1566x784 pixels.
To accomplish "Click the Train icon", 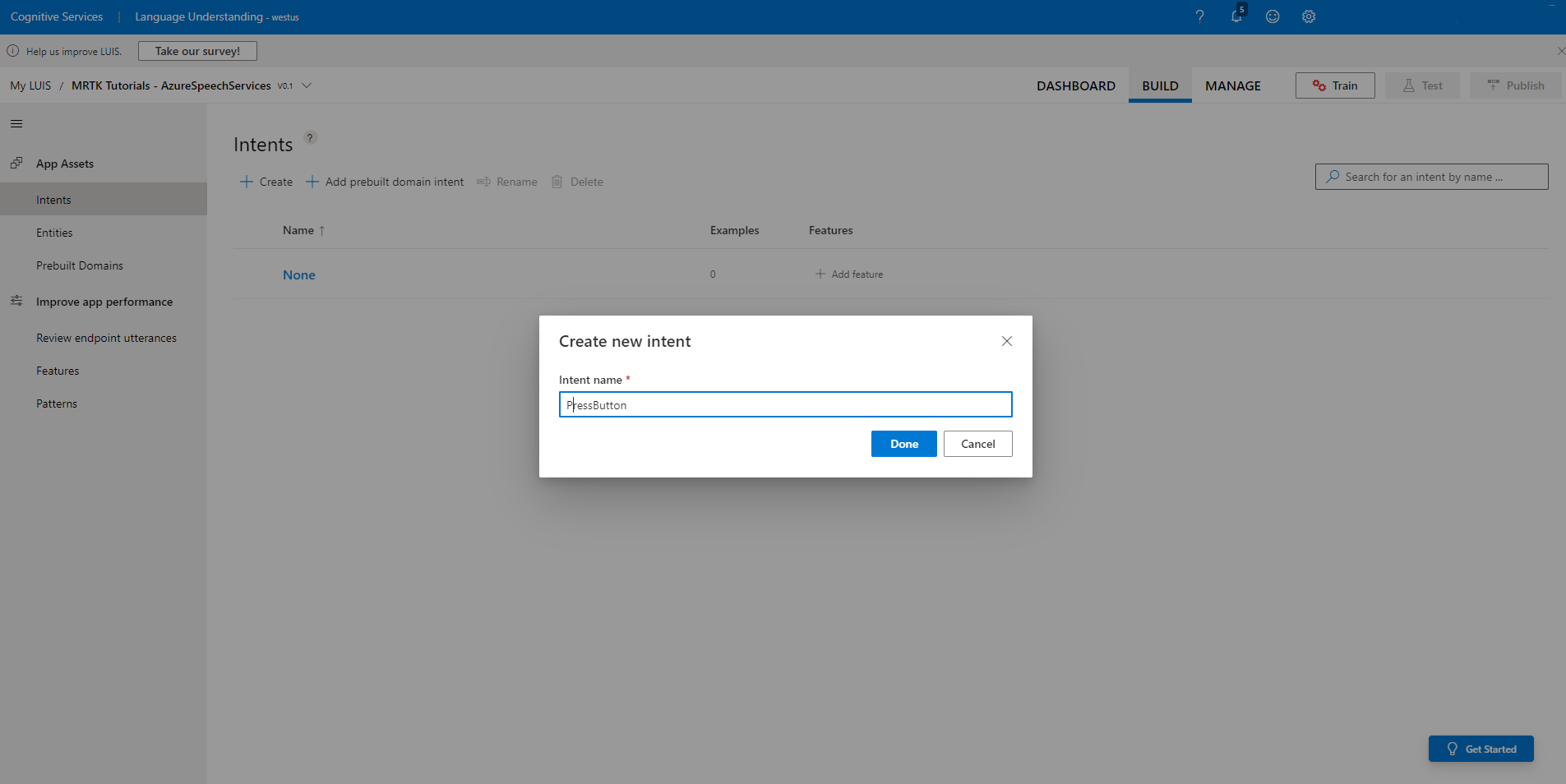I will point(1319,85).
